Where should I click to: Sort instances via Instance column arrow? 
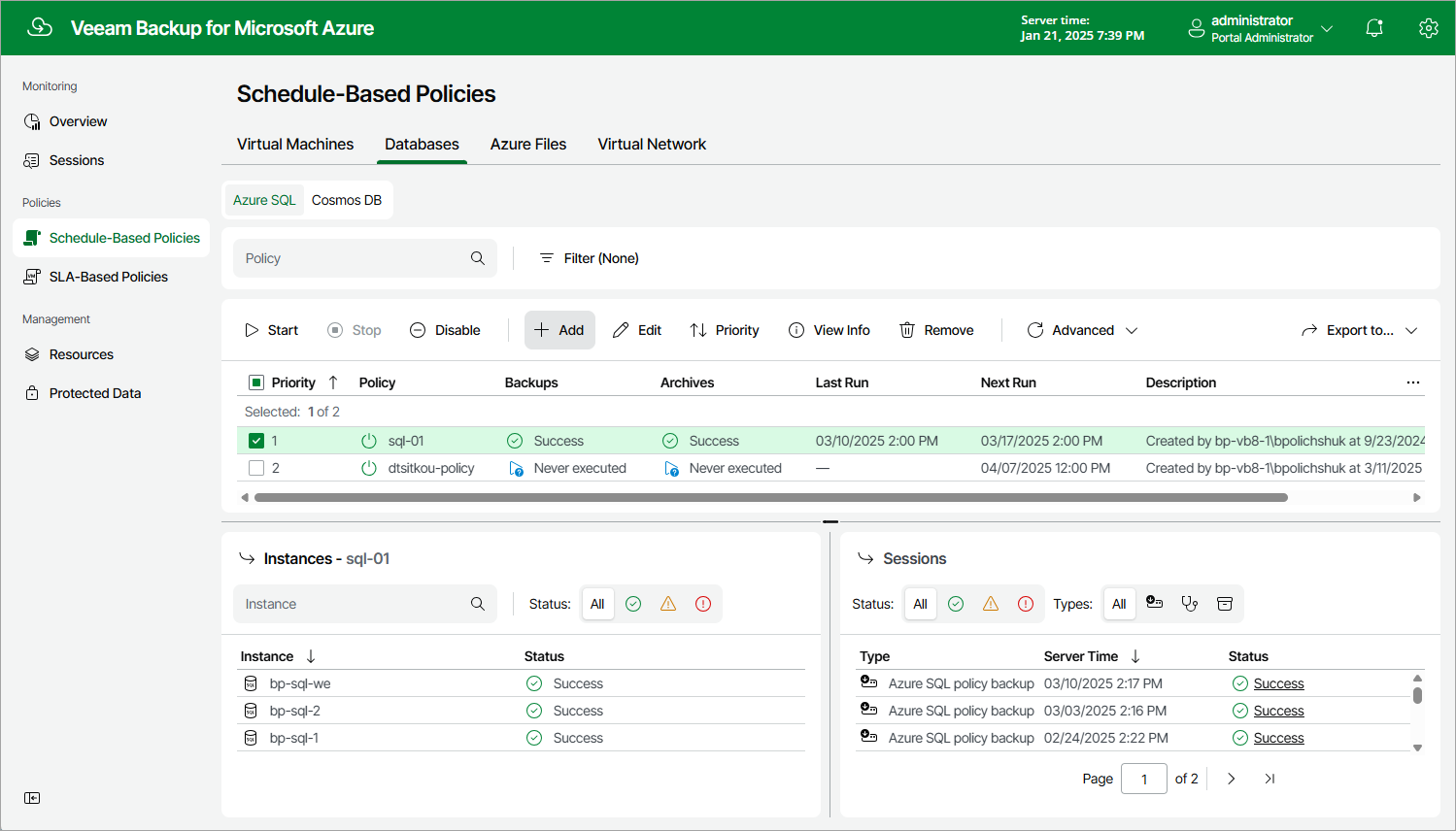(x=311, y=656)
